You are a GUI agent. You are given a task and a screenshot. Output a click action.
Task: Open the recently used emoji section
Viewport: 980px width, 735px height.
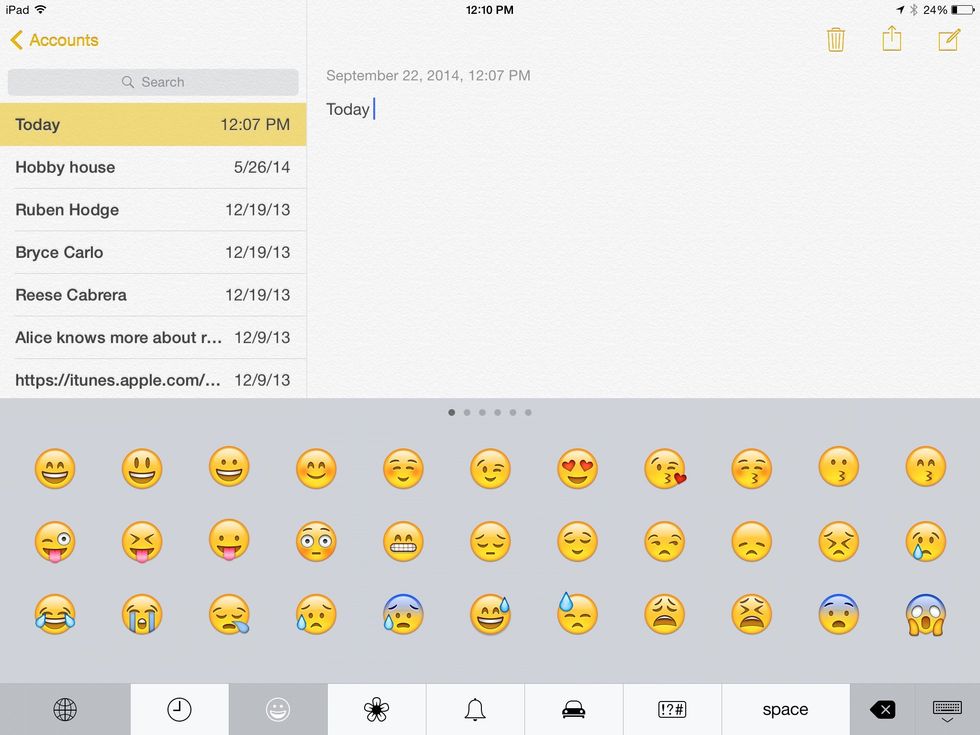pos(178,709)
